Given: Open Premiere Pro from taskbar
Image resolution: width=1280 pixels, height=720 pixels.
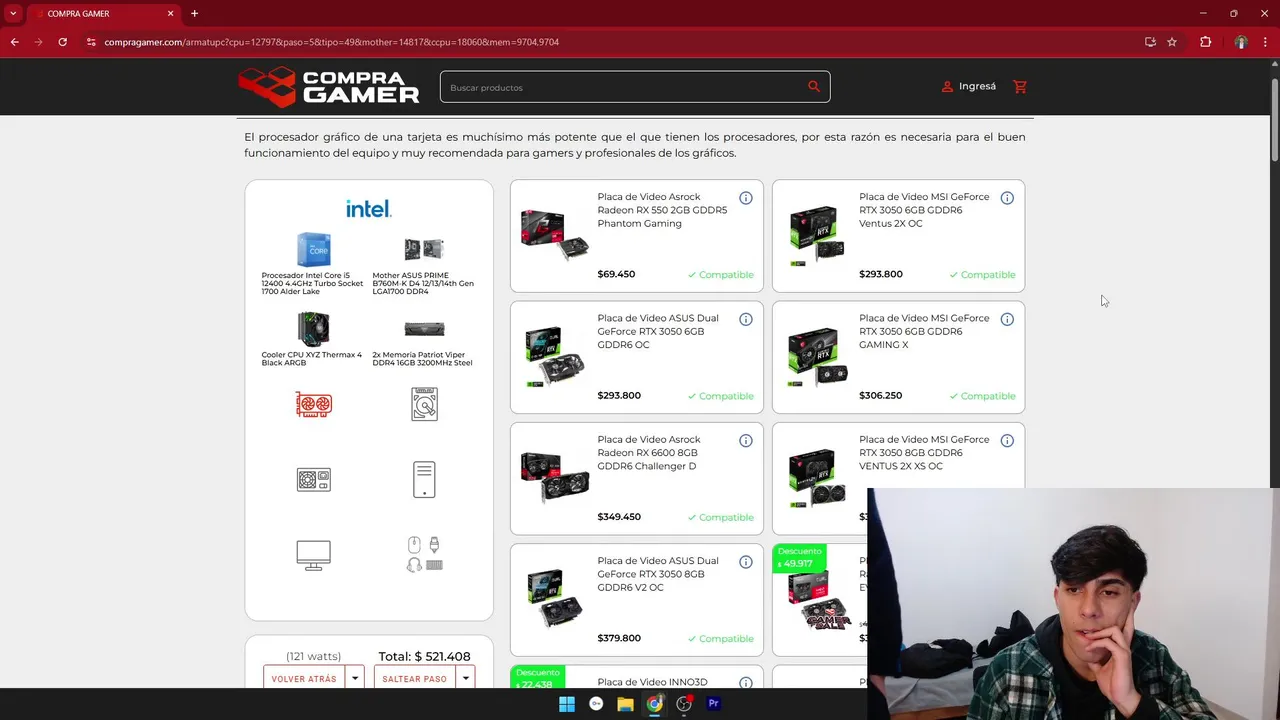Looking at the screenshot, I should tap(713, 704).
